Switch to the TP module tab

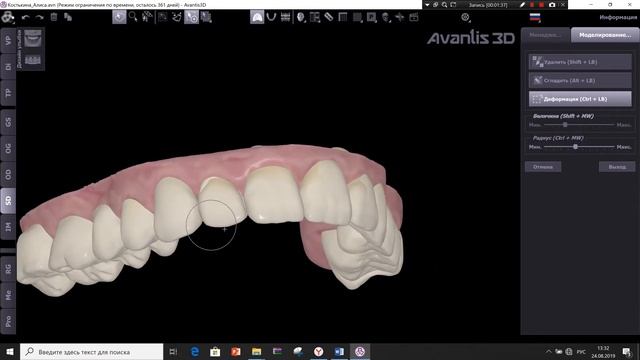[x=8, y=93]
